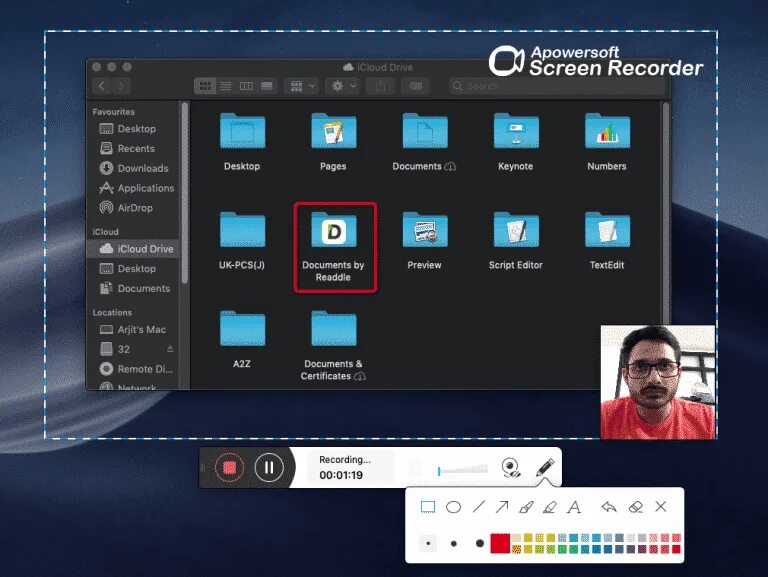
Task: Close the annotation toolbar with X
Action: pos(661,506)
